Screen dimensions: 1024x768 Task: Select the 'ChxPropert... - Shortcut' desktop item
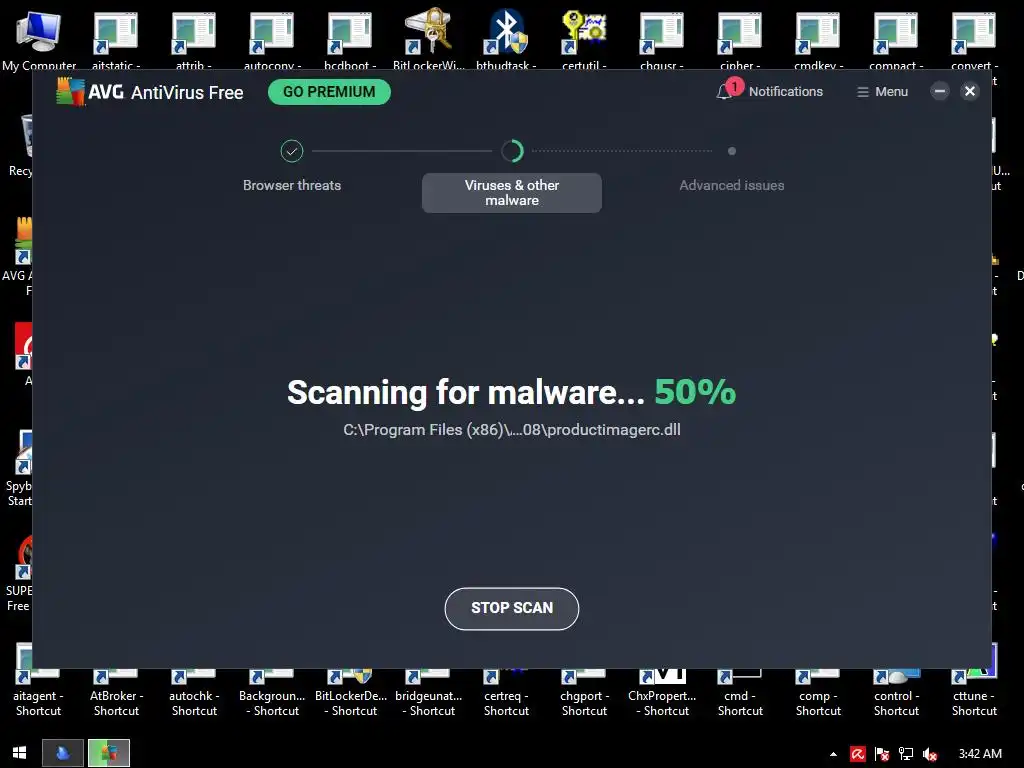[x=662, y=692]
